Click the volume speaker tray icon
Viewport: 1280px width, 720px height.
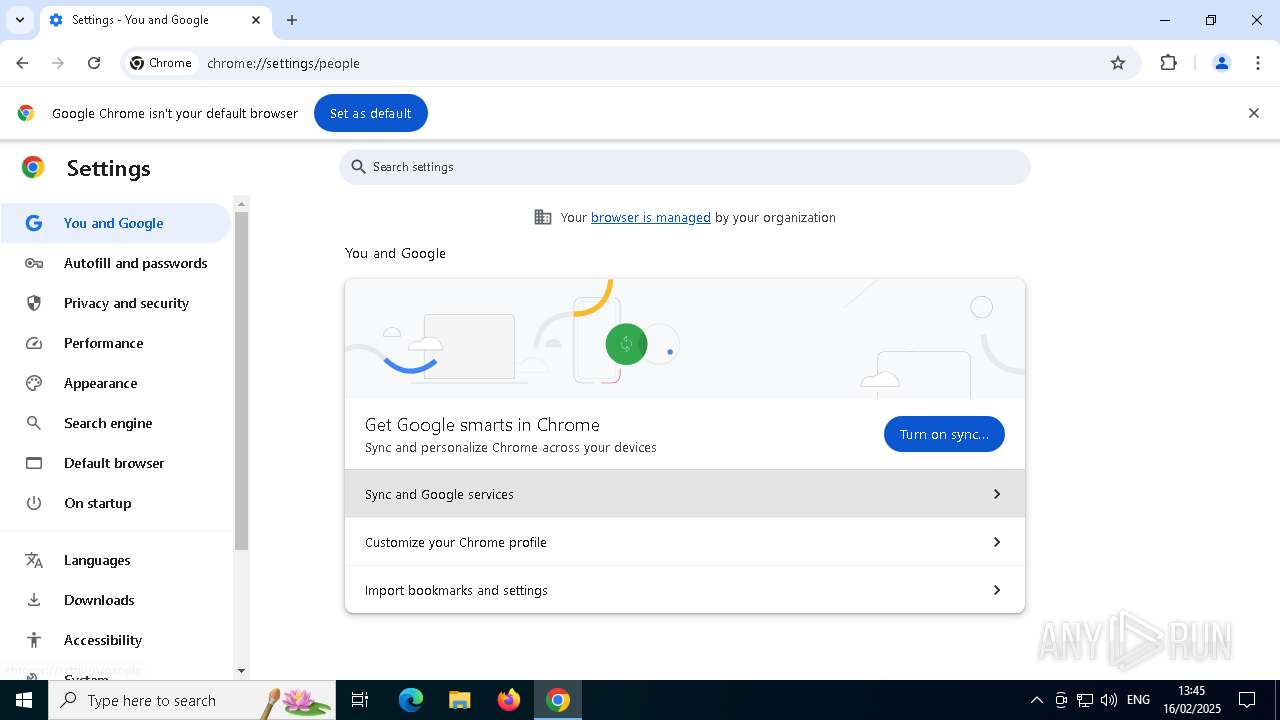1108,700
